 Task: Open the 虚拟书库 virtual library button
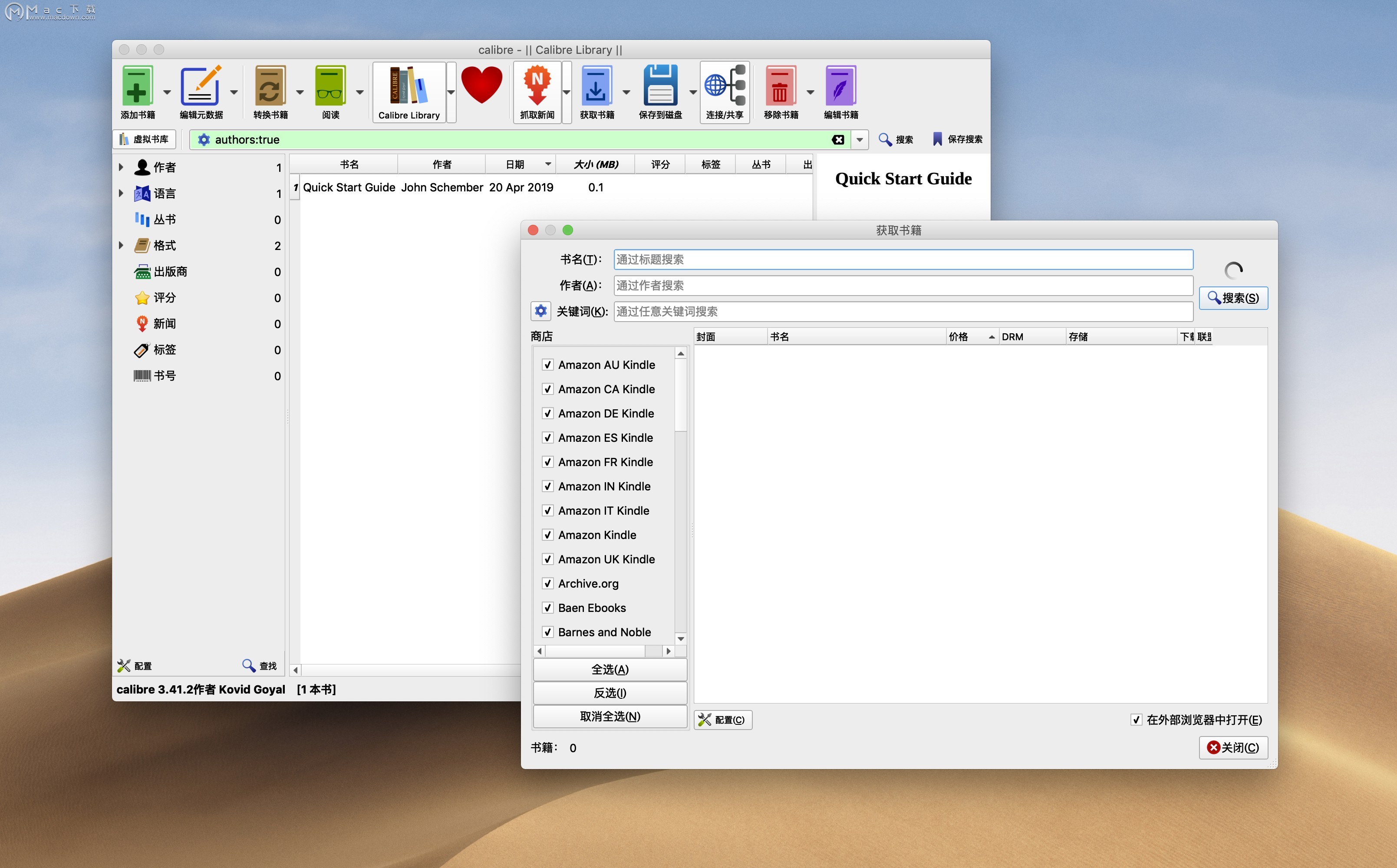[144, 139]
